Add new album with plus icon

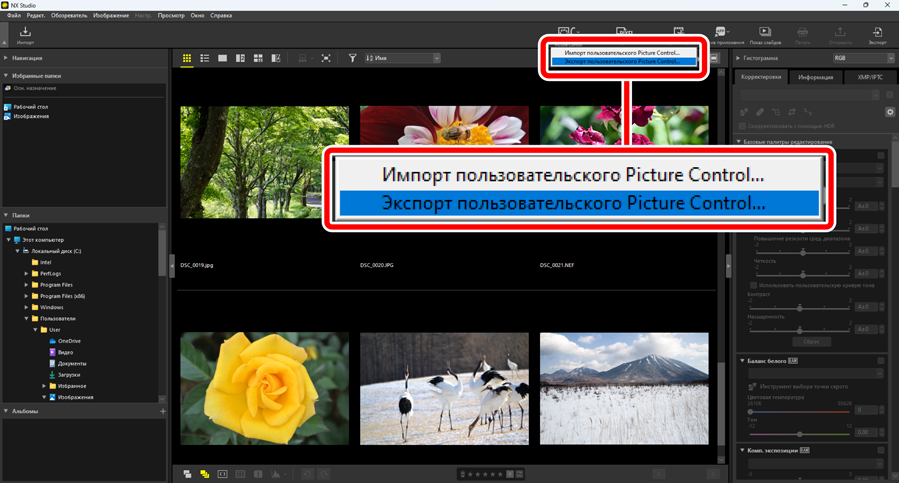coord(162,411)
